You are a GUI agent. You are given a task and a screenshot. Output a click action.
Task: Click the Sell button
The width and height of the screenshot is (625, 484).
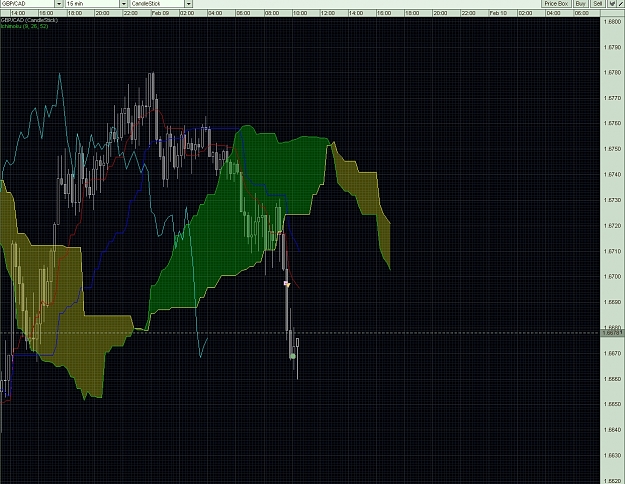pyautogui.click(x=598, y=4)
